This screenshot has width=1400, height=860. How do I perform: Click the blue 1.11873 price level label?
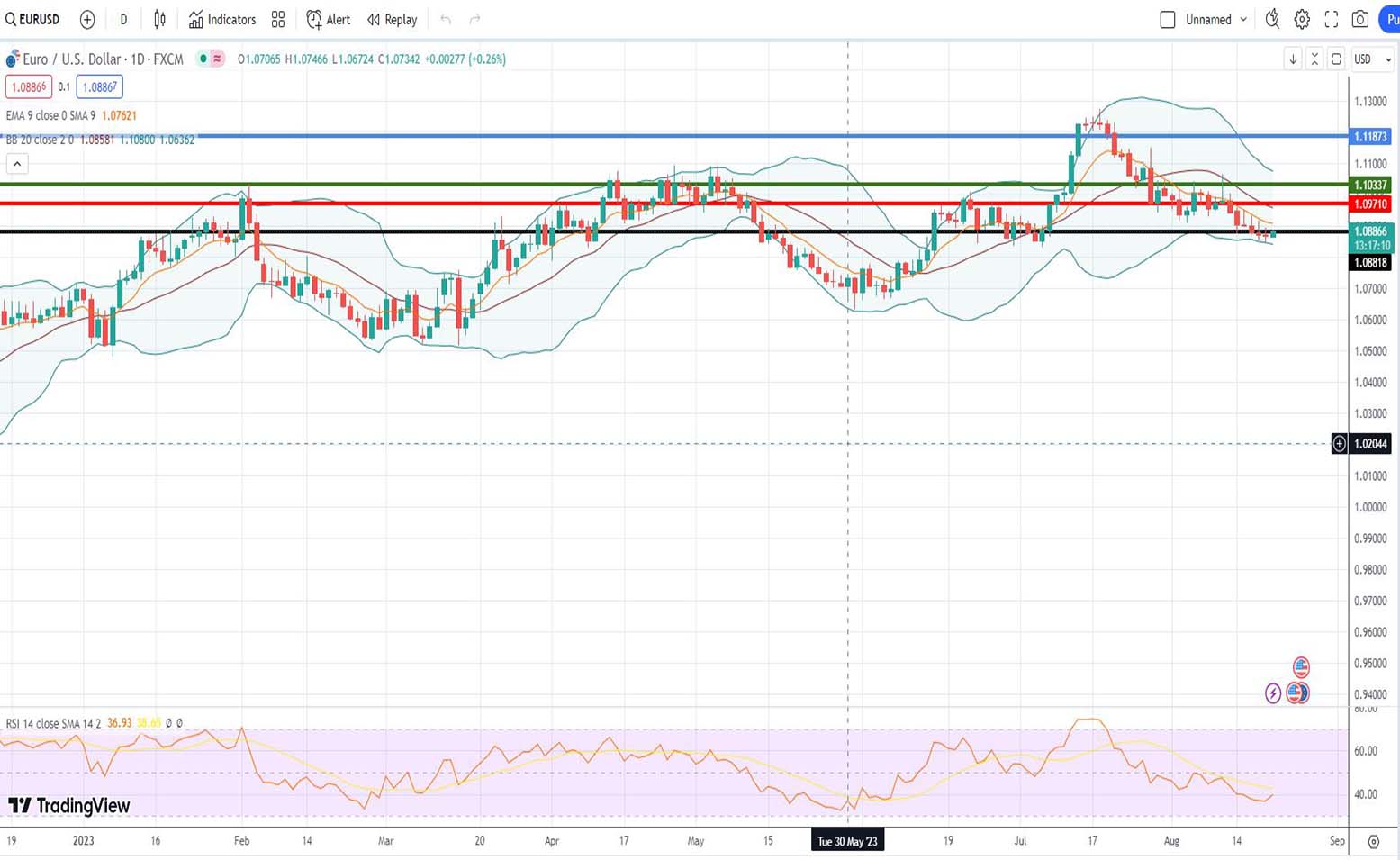click(1369, 137)
